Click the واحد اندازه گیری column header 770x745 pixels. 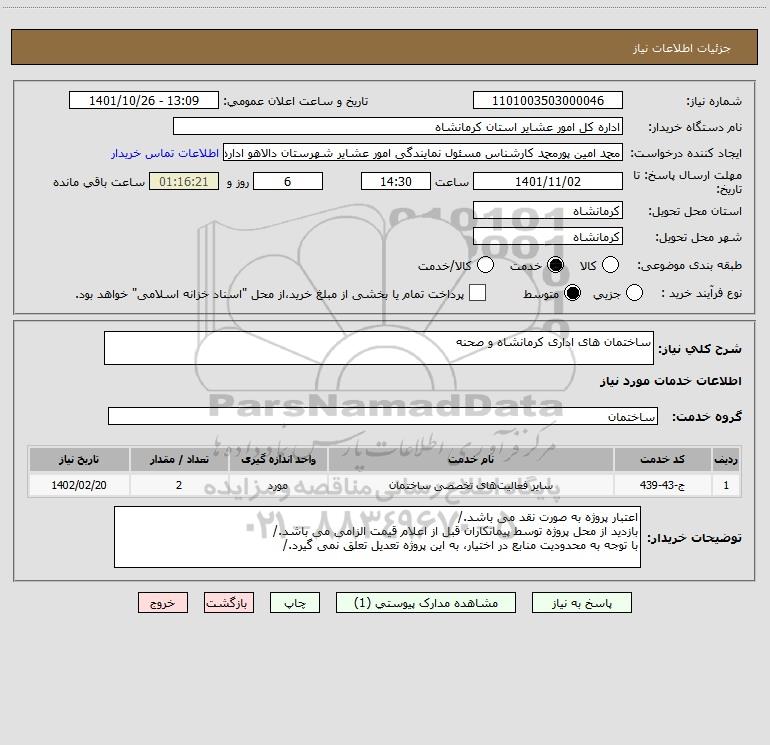pos(278,459)
